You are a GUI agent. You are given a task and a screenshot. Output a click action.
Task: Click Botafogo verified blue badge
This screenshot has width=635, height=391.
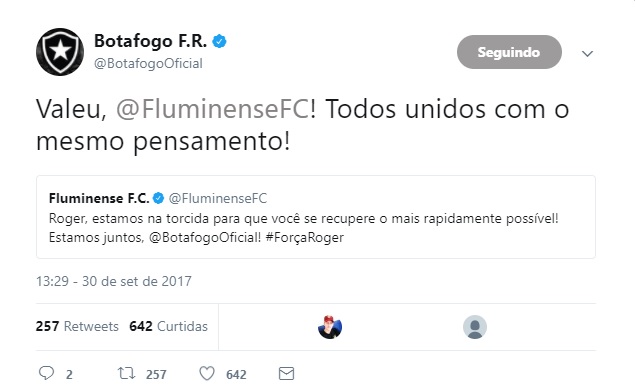[x=219, y=41]
